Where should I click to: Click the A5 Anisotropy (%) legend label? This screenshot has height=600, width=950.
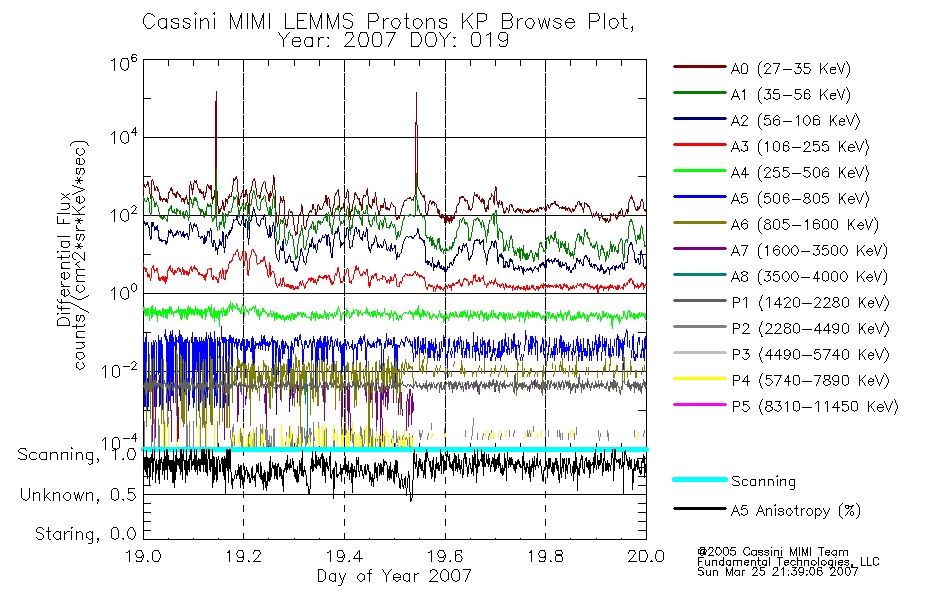coord(796,511)
